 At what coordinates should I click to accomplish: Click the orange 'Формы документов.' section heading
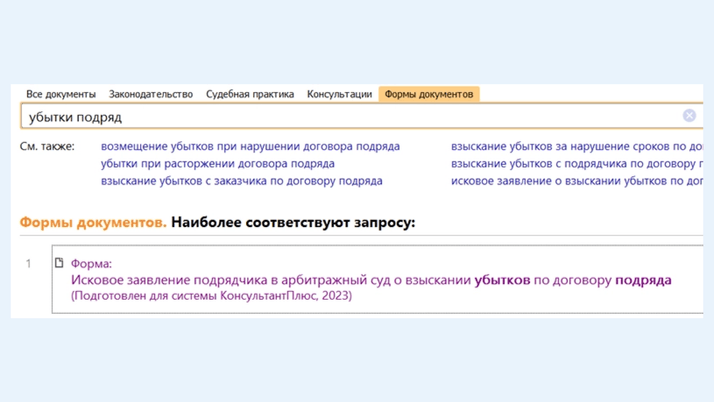pyautogui.click(x=93, y=222)
